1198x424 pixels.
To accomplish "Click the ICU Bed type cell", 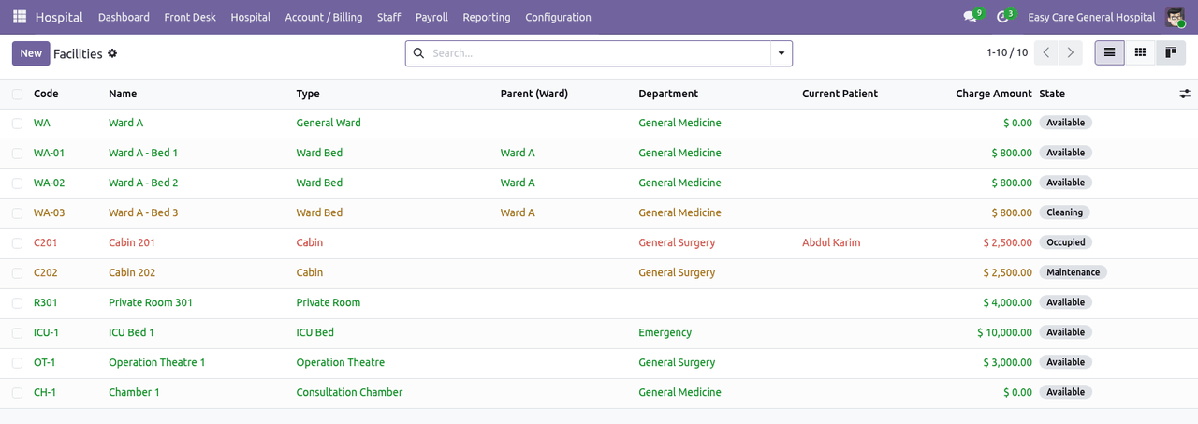I will tap(315, 332).
